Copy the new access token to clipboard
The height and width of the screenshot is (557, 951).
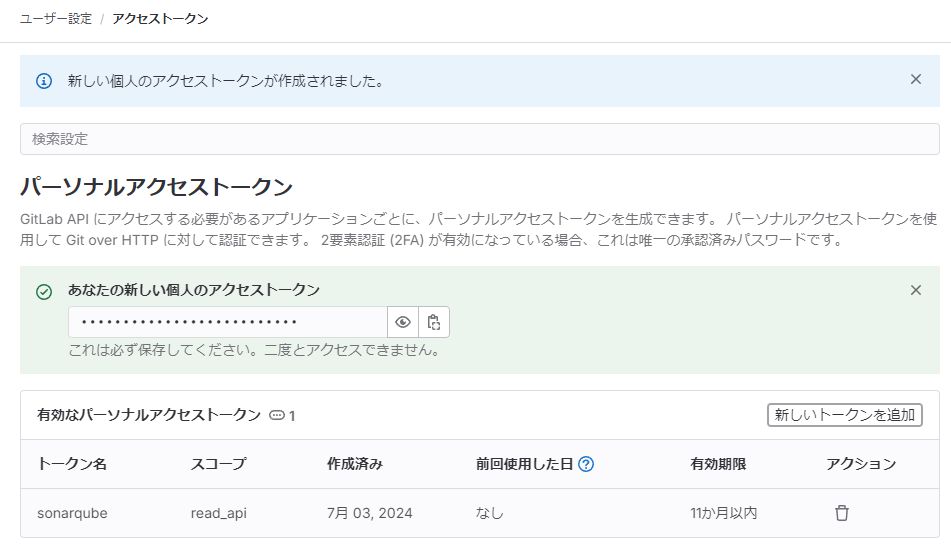click(434, 322)
